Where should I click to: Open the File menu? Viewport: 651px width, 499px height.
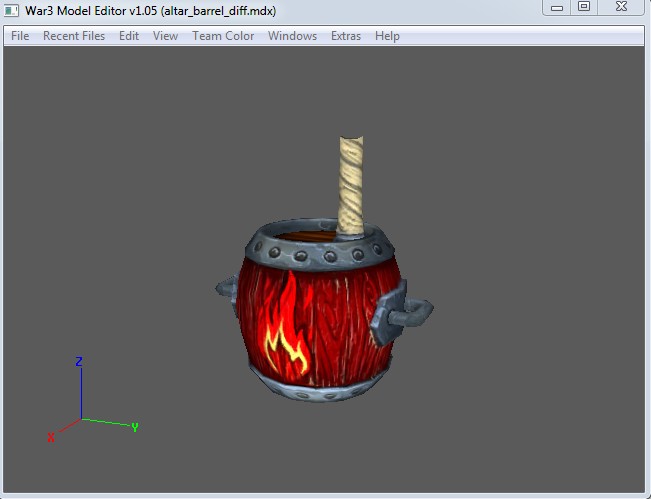[x=20, y=36]
